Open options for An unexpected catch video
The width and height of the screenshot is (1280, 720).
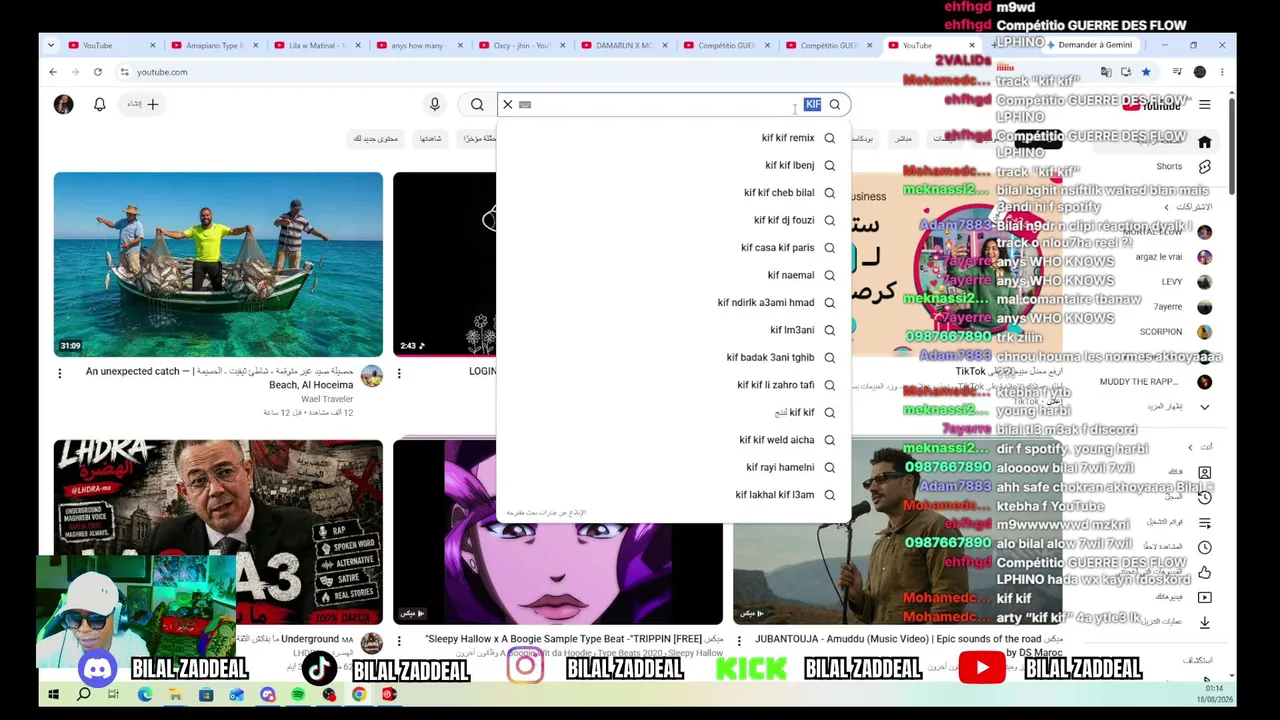pos(59,373)
